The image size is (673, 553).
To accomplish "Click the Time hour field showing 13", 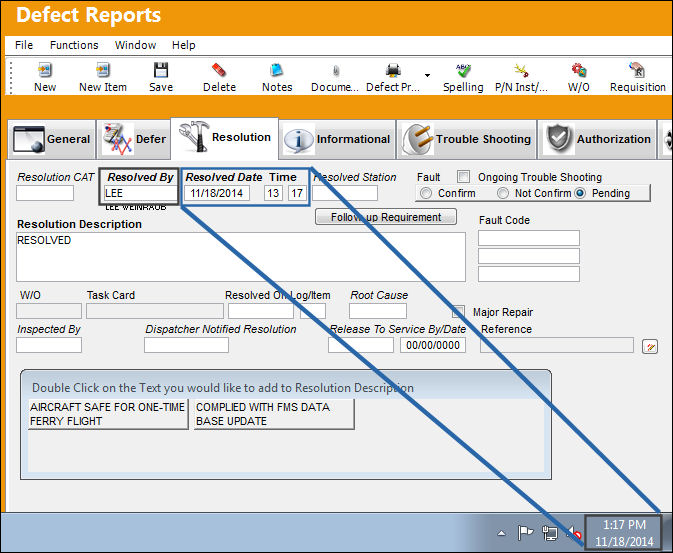I will tap(273, 193).
